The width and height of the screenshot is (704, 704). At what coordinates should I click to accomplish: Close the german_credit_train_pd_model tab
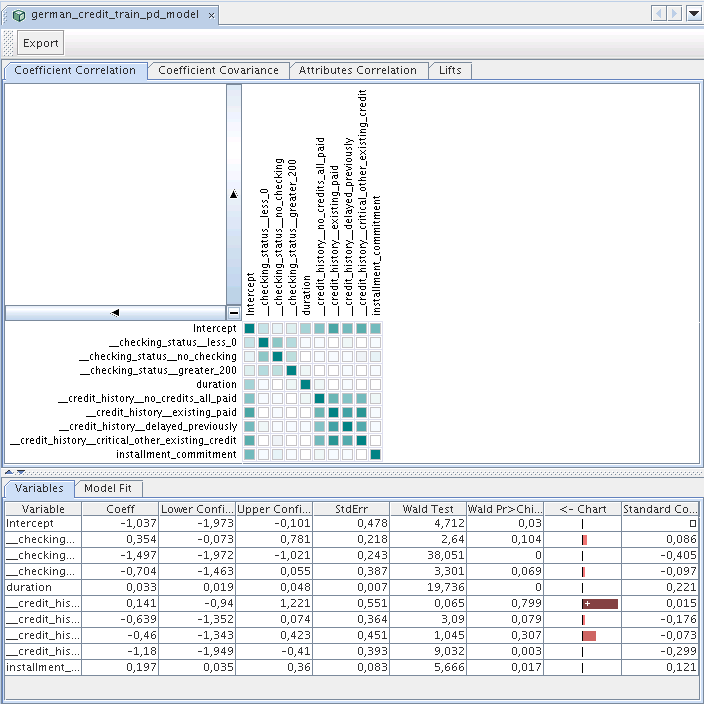pos(211,16)
